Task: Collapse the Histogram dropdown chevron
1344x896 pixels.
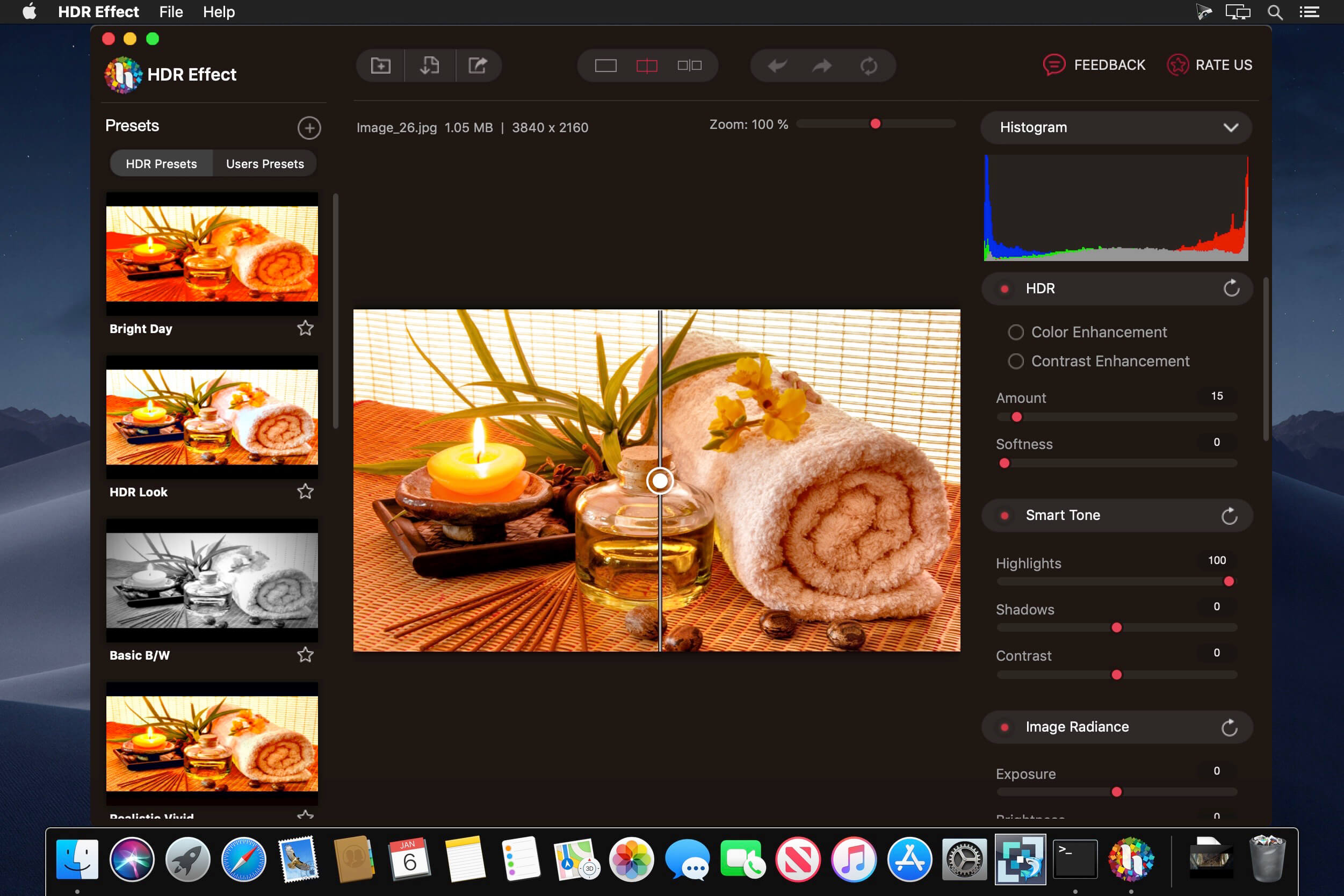Action: pos(1230,127)
